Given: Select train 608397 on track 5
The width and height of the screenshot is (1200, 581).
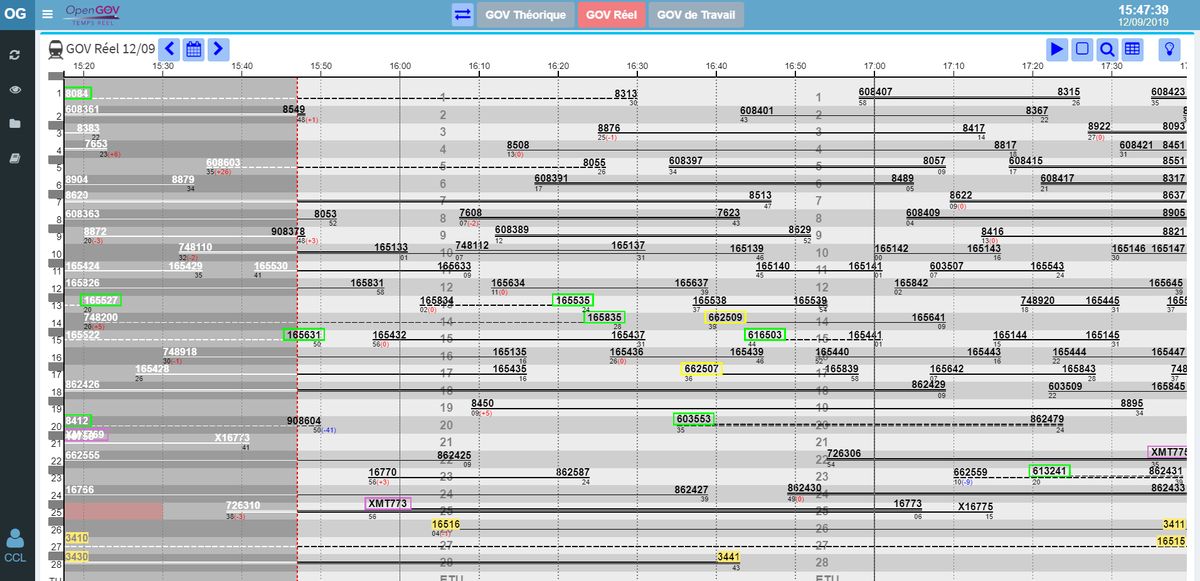Looking at the screenshot, I should pyautogui.click(x=685, y=161).
